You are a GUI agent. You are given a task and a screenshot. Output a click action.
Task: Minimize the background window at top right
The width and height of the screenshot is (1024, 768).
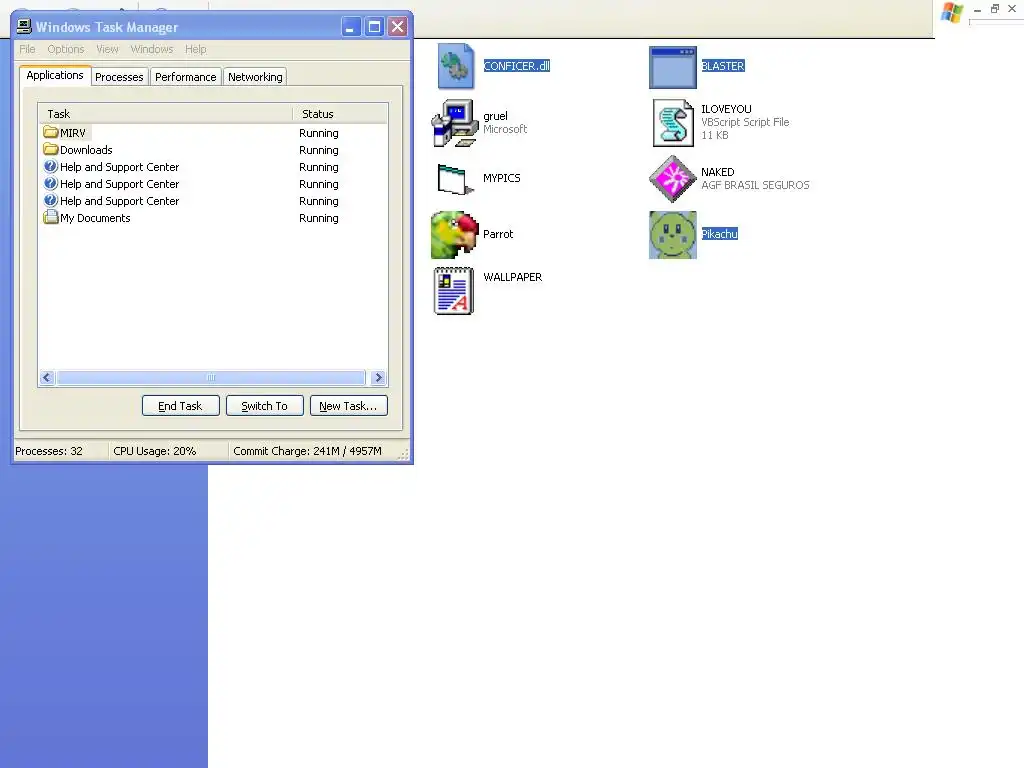[x=978, y=9]
